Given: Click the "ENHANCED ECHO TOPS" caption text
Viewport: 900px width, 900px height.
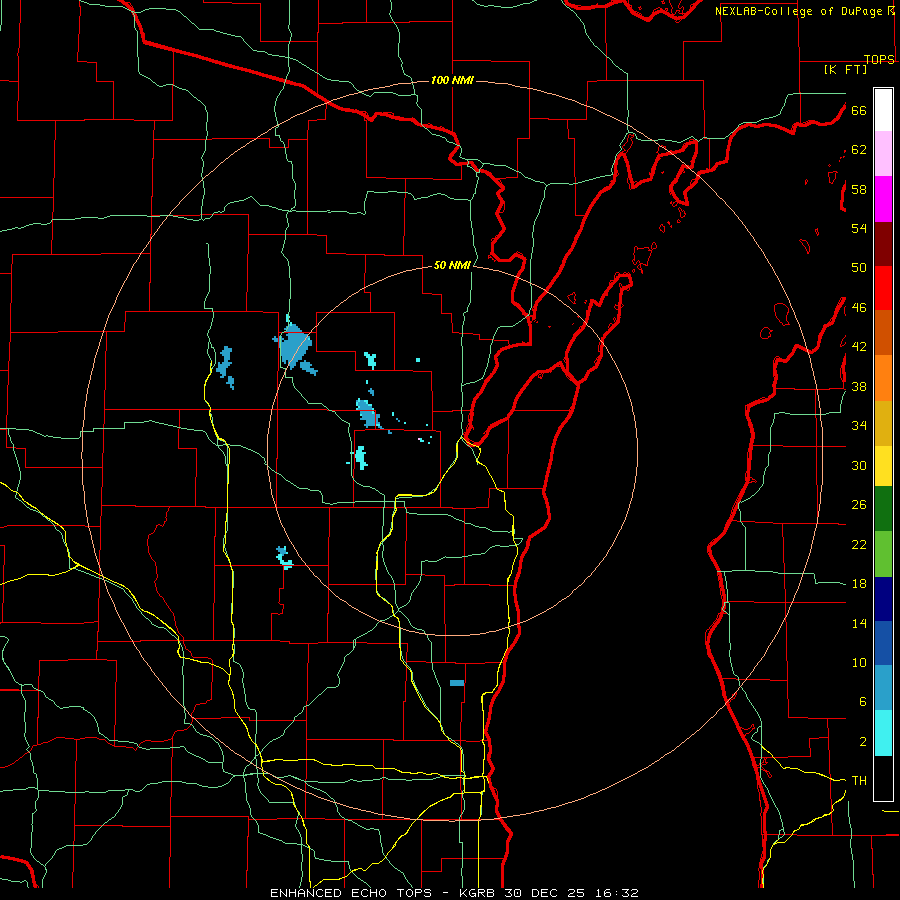Looking at the screenshot, I should coord(351,893).
